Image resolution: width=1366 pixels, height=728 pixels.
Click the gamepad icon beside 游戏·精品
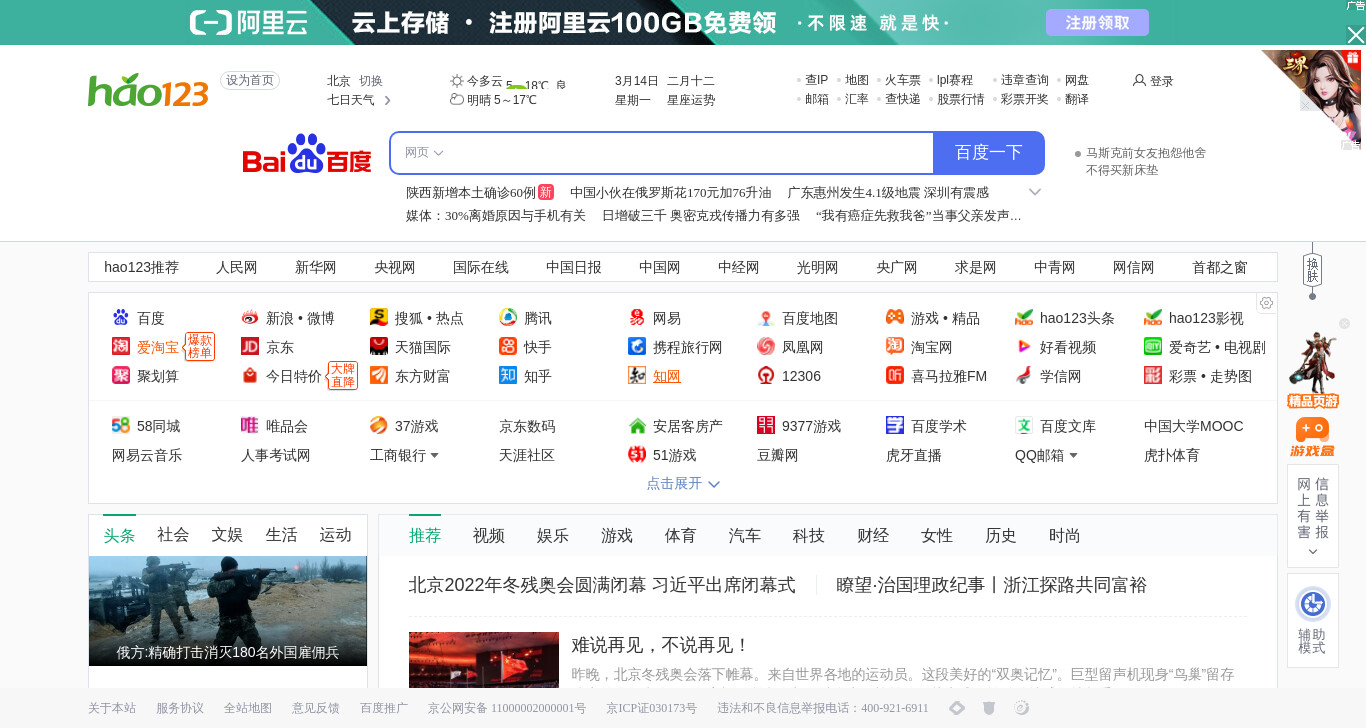(895, 318)
